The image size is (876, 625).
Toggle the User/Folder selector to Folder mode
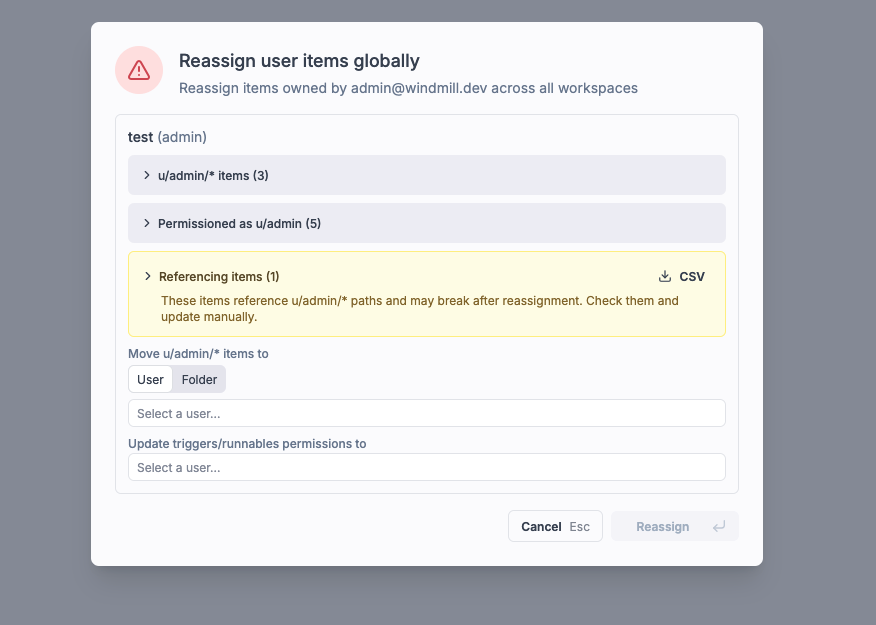click(199, 379)
